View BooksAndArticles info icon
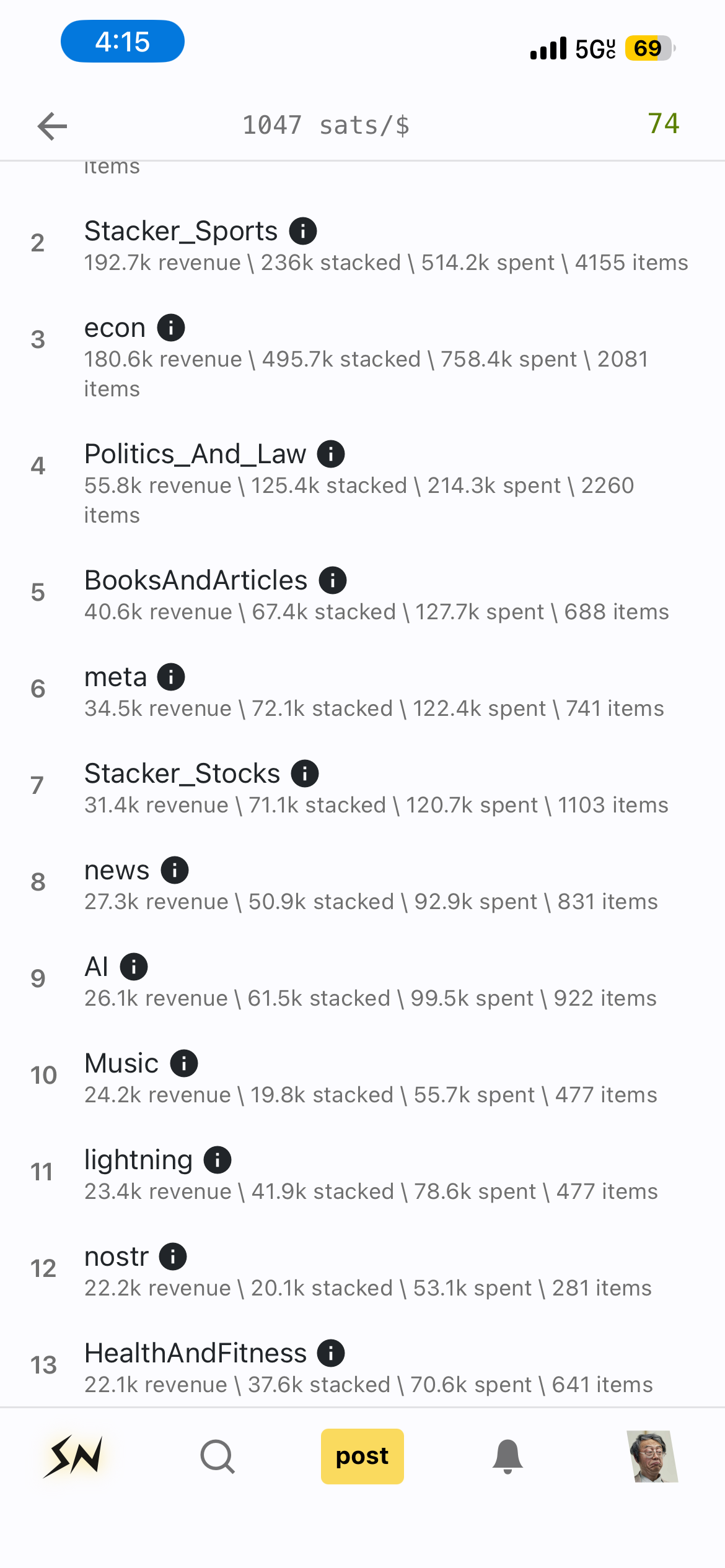 pyautogui.click(x=333, y=580)
